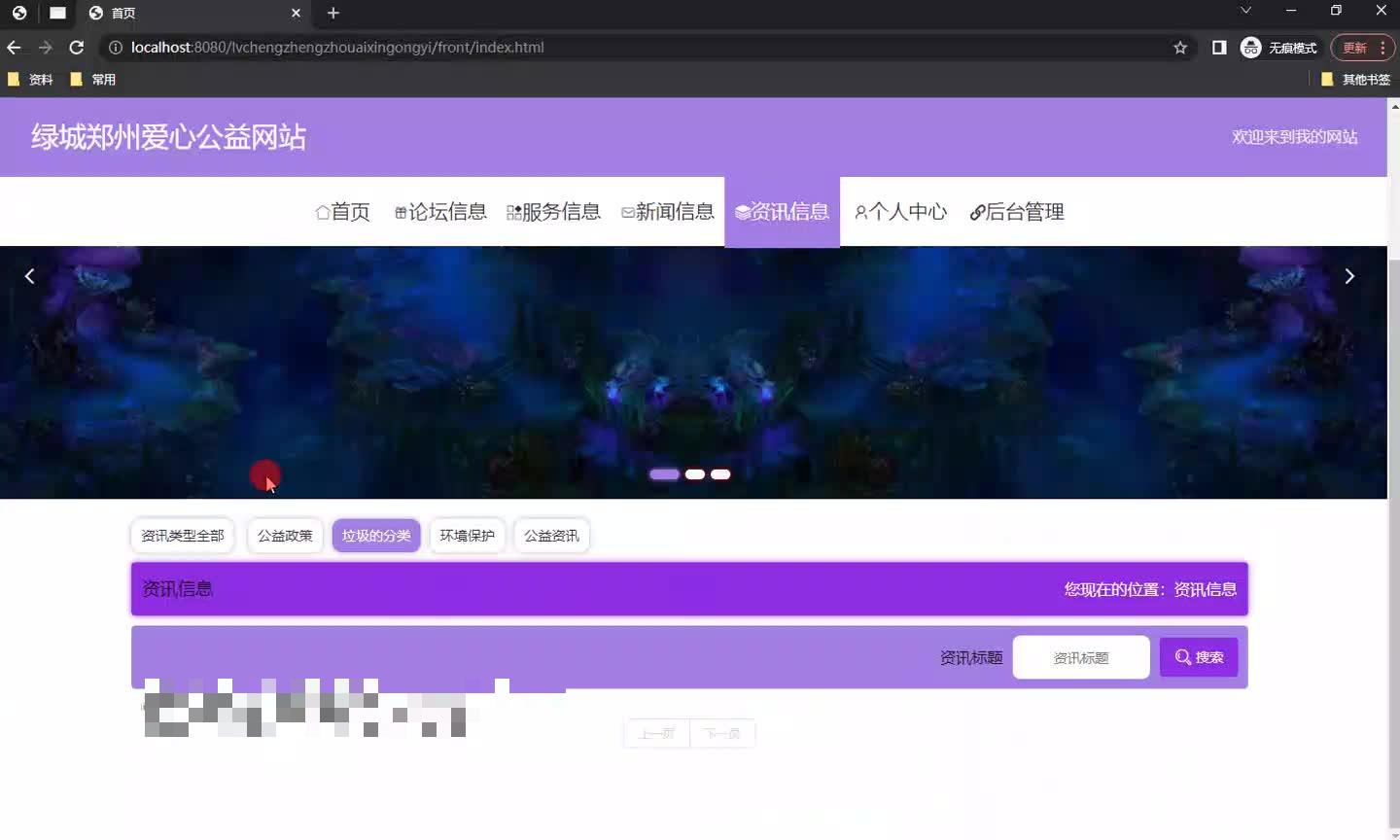Viewport: 1400px width, 840px height.
Task: Click the 绿城郑州爱心公益网站 site title
Action: coord(168,137)
